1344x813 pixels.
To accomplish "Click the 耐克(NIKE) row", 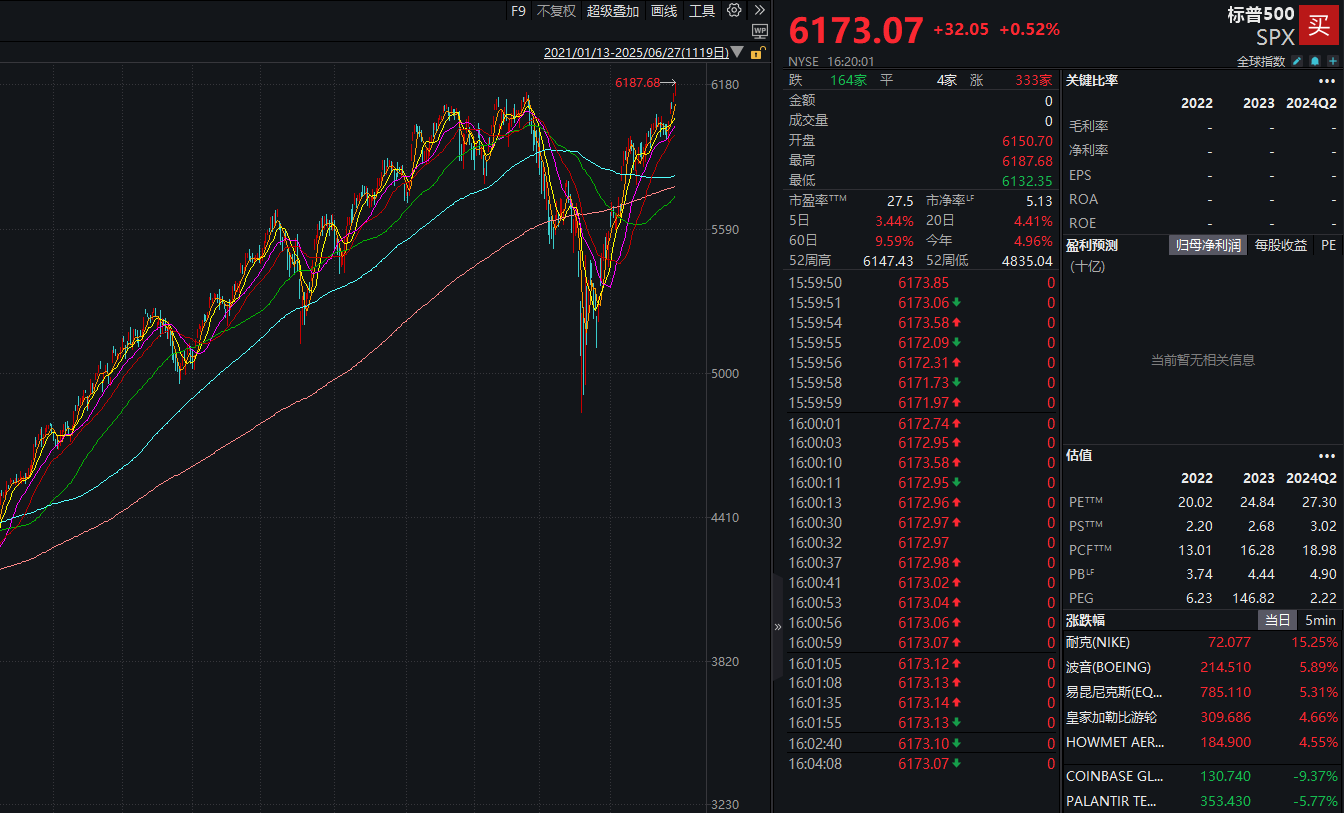I will pos(1202,642).
